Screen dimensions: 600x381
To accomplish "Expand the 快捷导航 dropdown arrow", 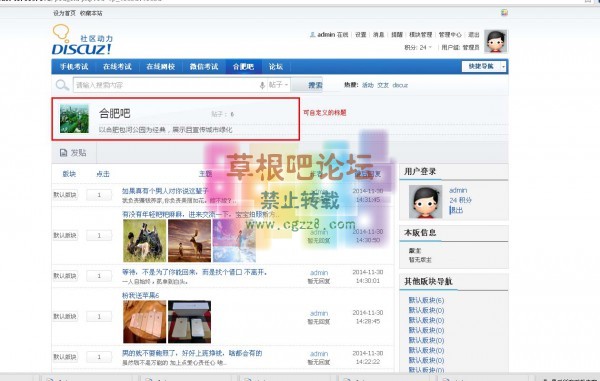I will 504,67.
